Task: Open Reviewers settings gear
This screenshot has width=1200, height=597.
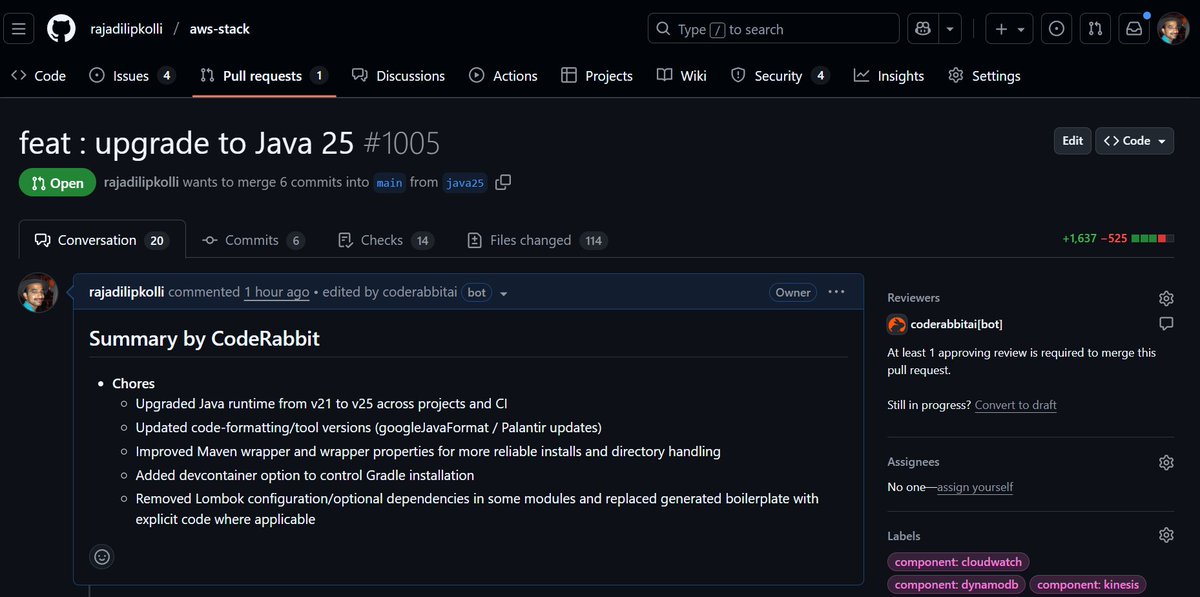Action: pos(1166,298)
